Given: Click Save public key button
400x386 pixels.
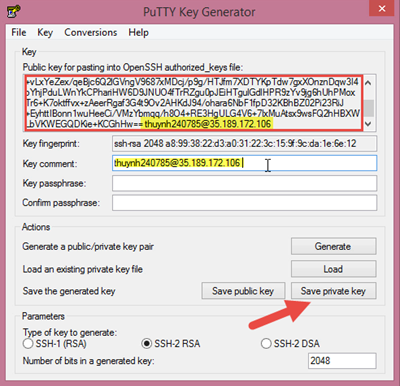Looking at the screenshot, I should click(243, 291).
